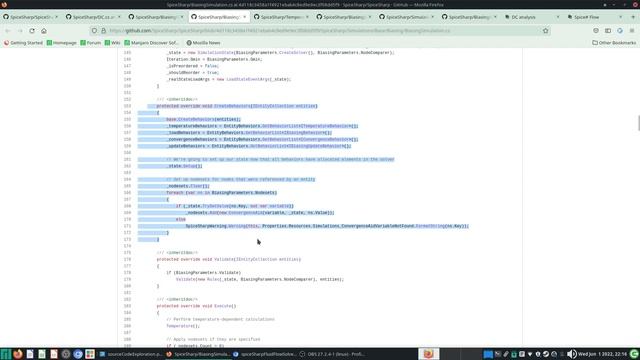Viewport: 640px width, 360px height.
Task: Open the Wiki bookmark
Action: tap(112, 43)
